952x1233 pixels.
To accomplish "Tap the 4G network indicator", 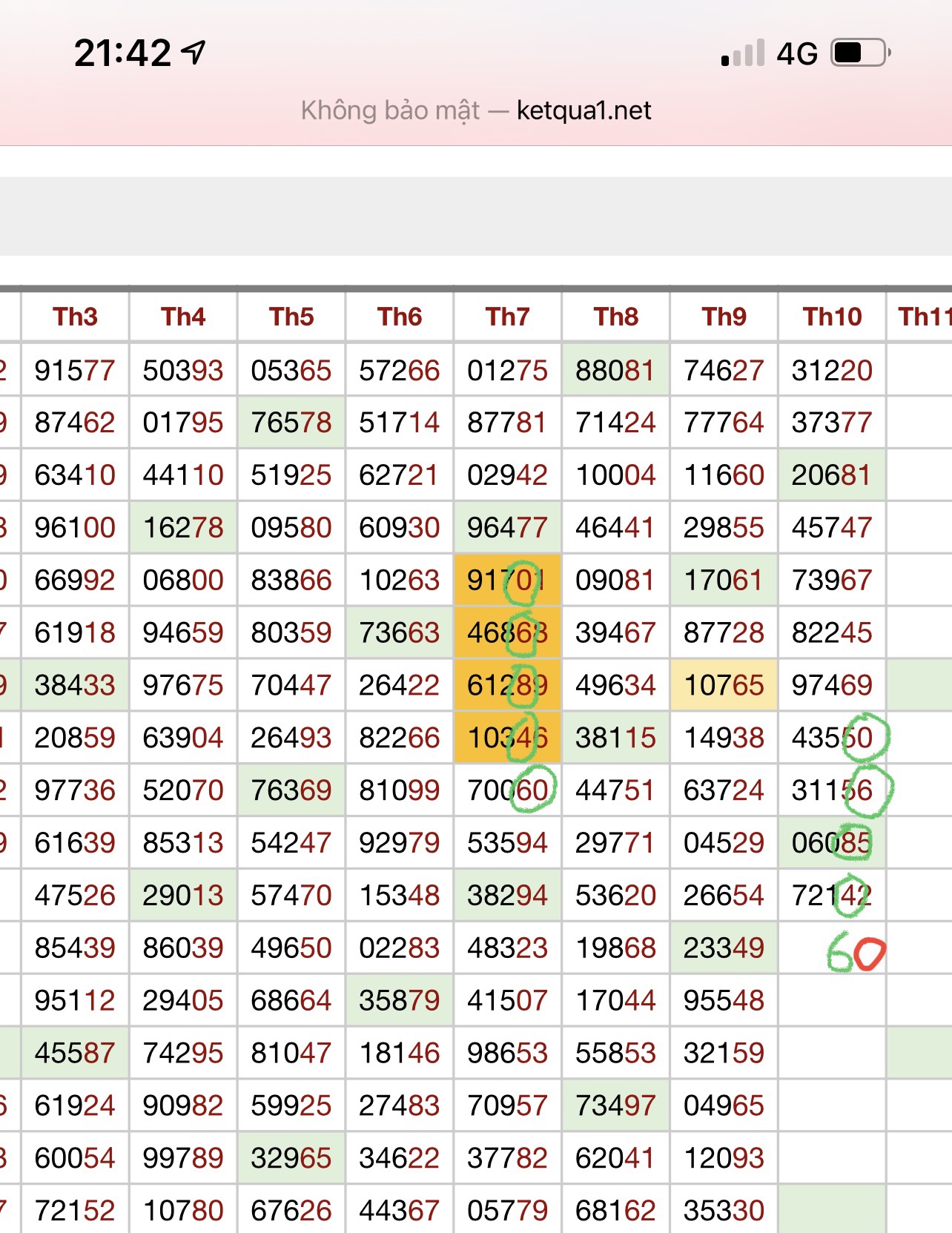I will [x=797, y=53].
